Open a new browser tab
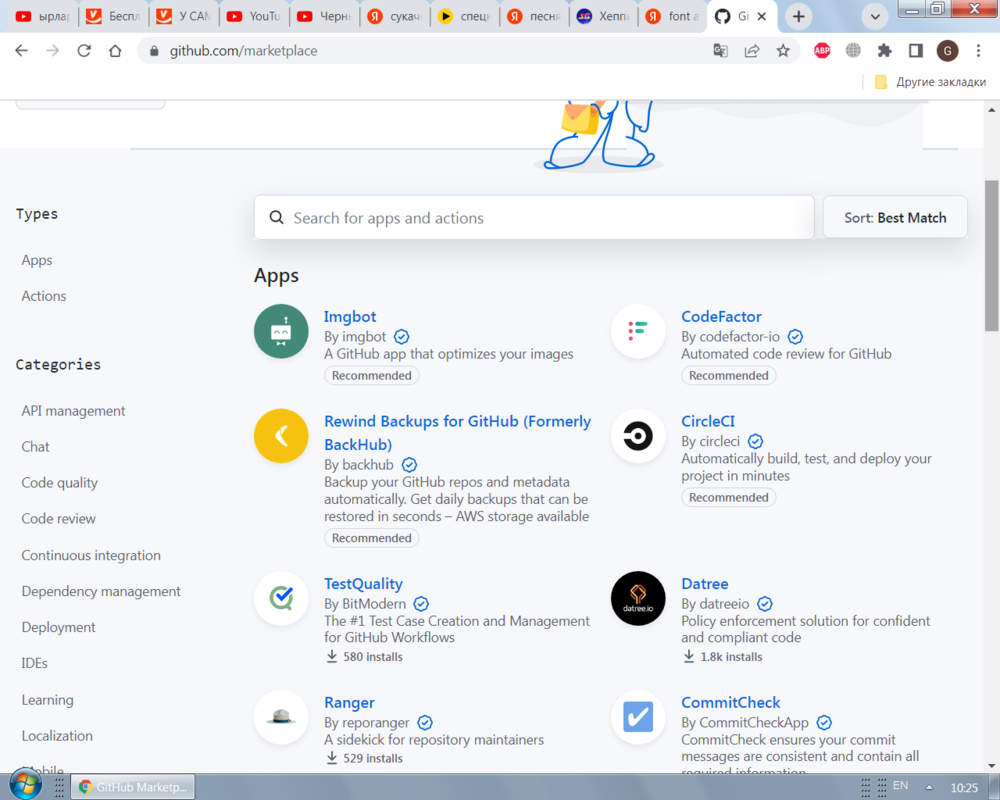 pos(798,17)
